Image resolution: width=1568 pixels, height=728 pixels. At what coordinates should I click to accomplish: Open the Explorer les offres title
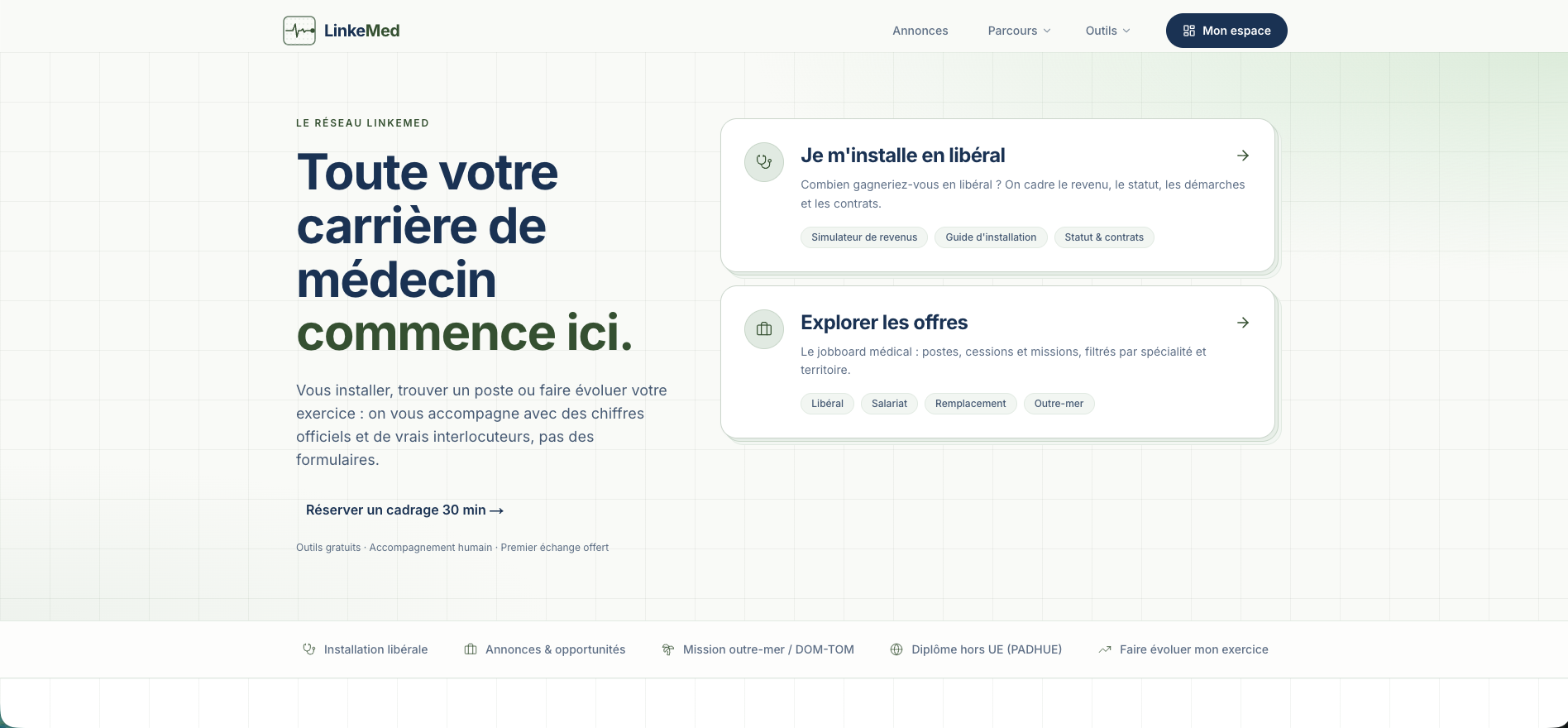pos(884,323)
